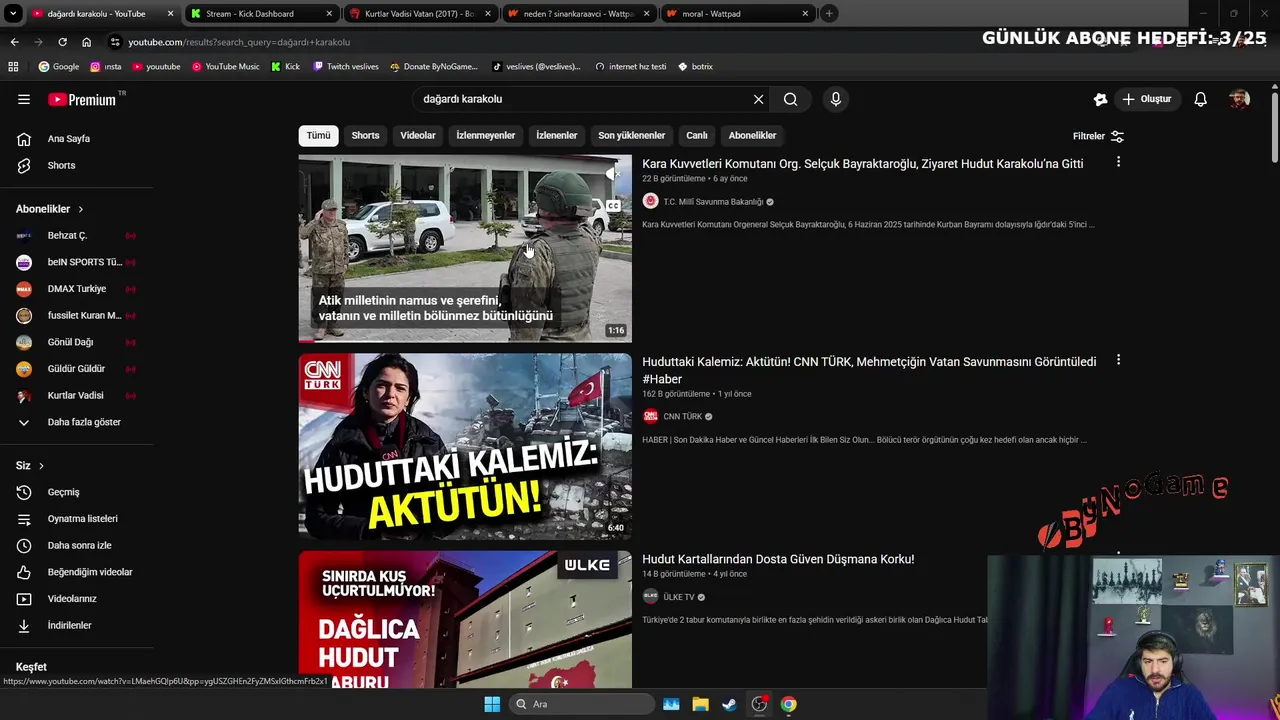The image size is (1280, 720).
Task: Open more options for CNN TÜRK video
Action: pyautogui.click(x=1118, y=360)
